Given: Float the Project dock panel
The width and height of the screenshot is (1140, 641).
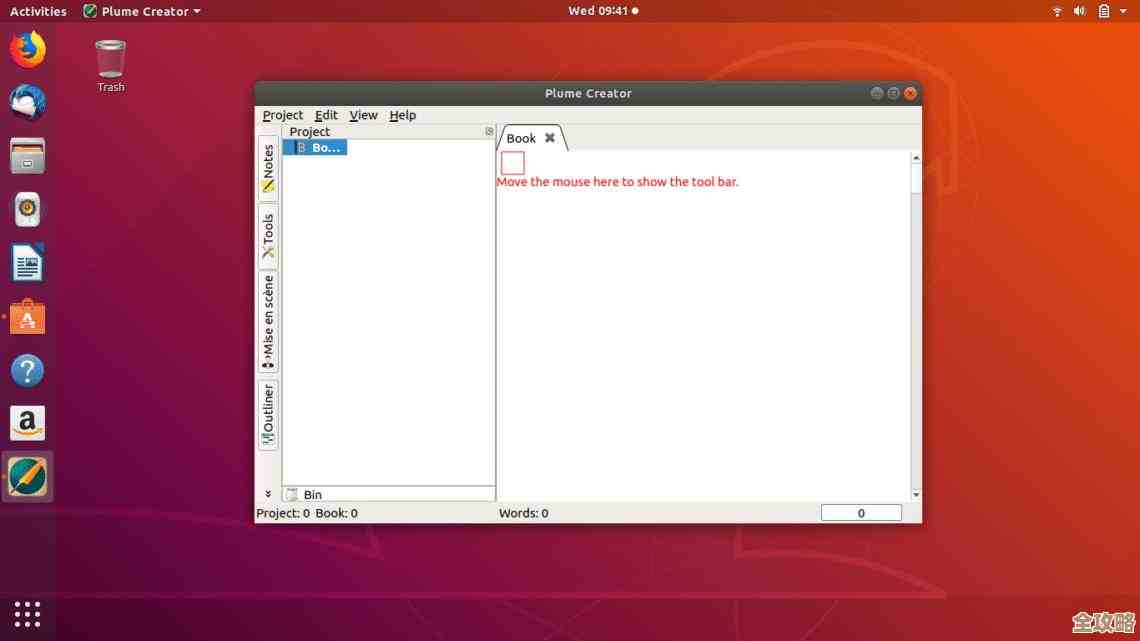Looking at the screenshot, I should 489,131.
